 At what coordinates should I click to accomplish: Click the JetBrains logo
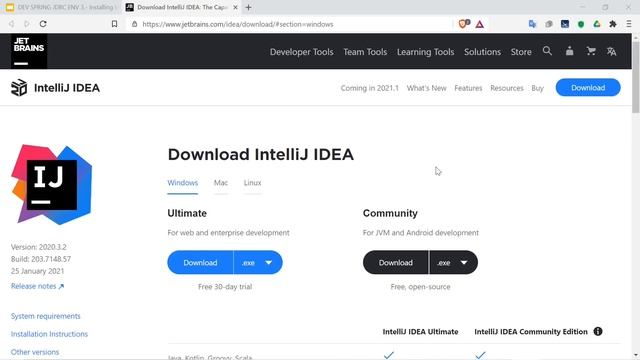point(29,51)
